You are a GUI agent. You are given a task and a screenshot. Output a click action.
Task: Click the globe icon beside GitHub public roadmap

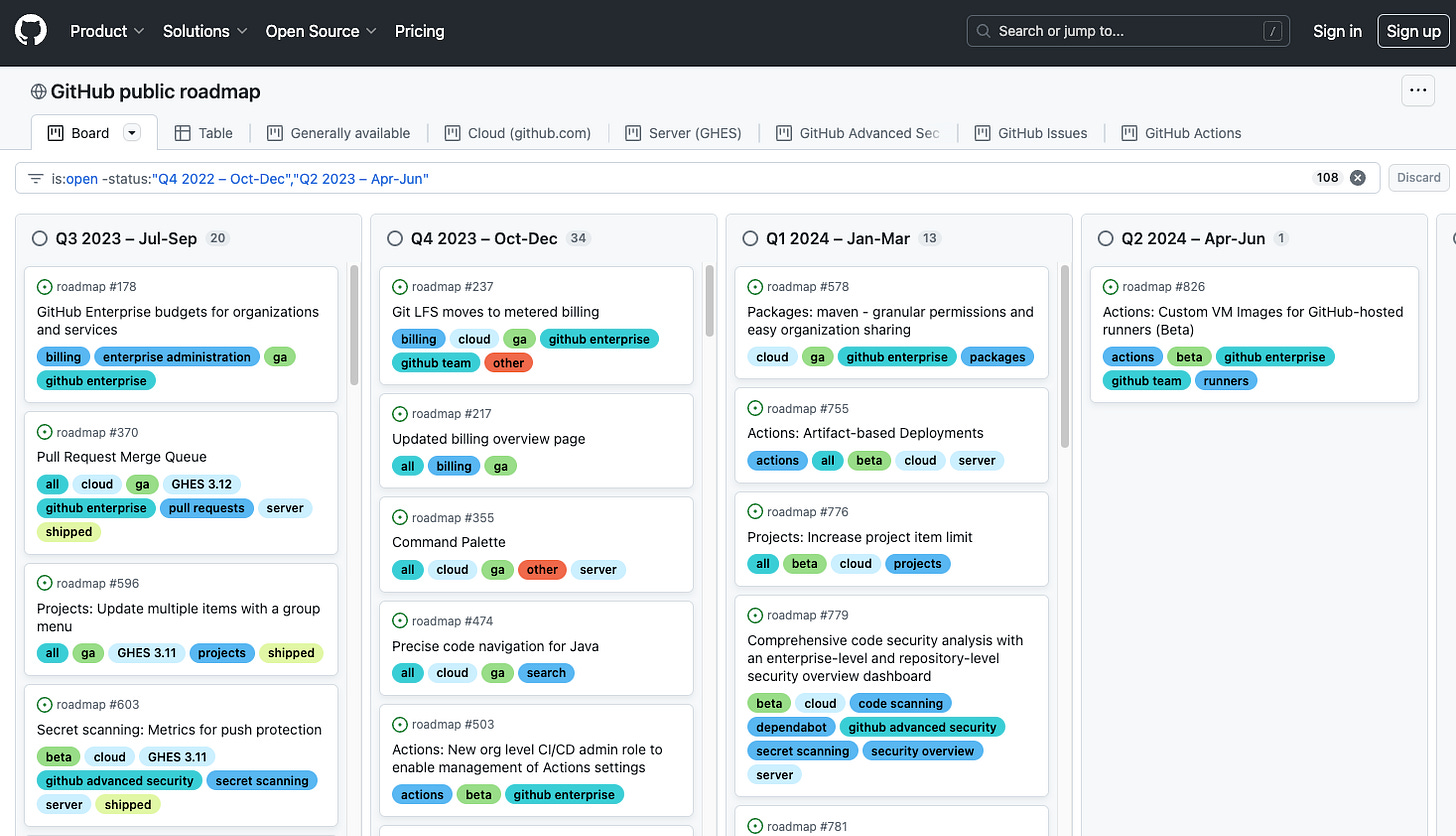(39, 92)
